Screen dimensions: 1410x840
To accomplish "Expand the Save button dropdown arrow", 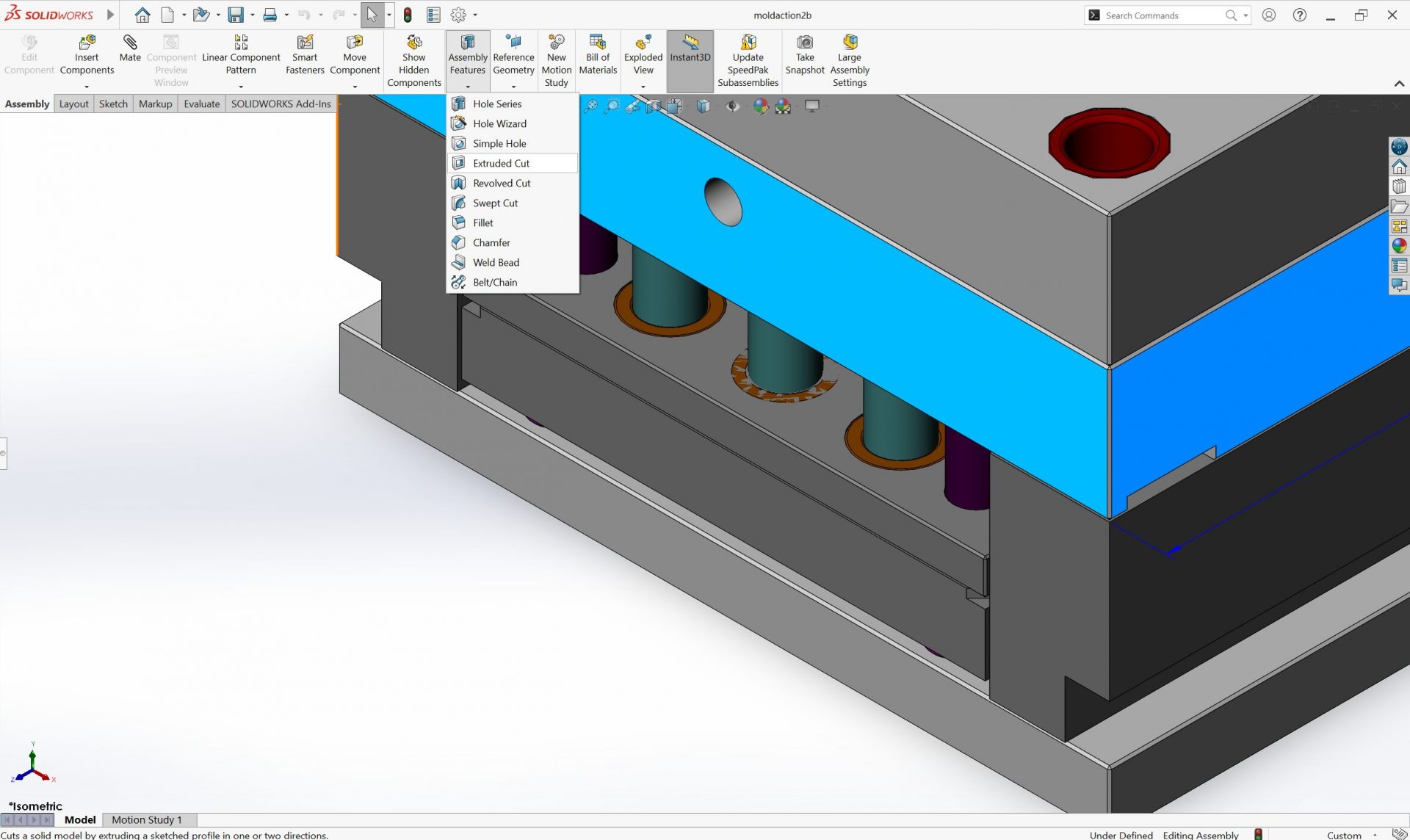I will point(252,15).
